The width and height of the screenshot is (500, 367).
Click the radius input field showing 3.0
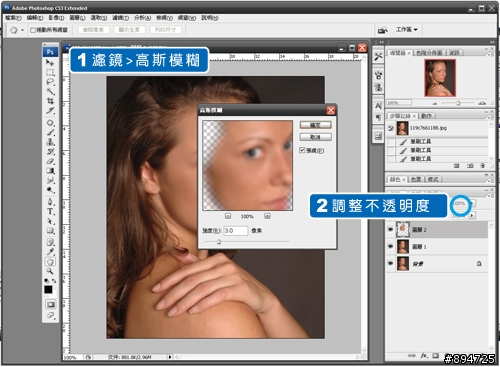(235, 230)
